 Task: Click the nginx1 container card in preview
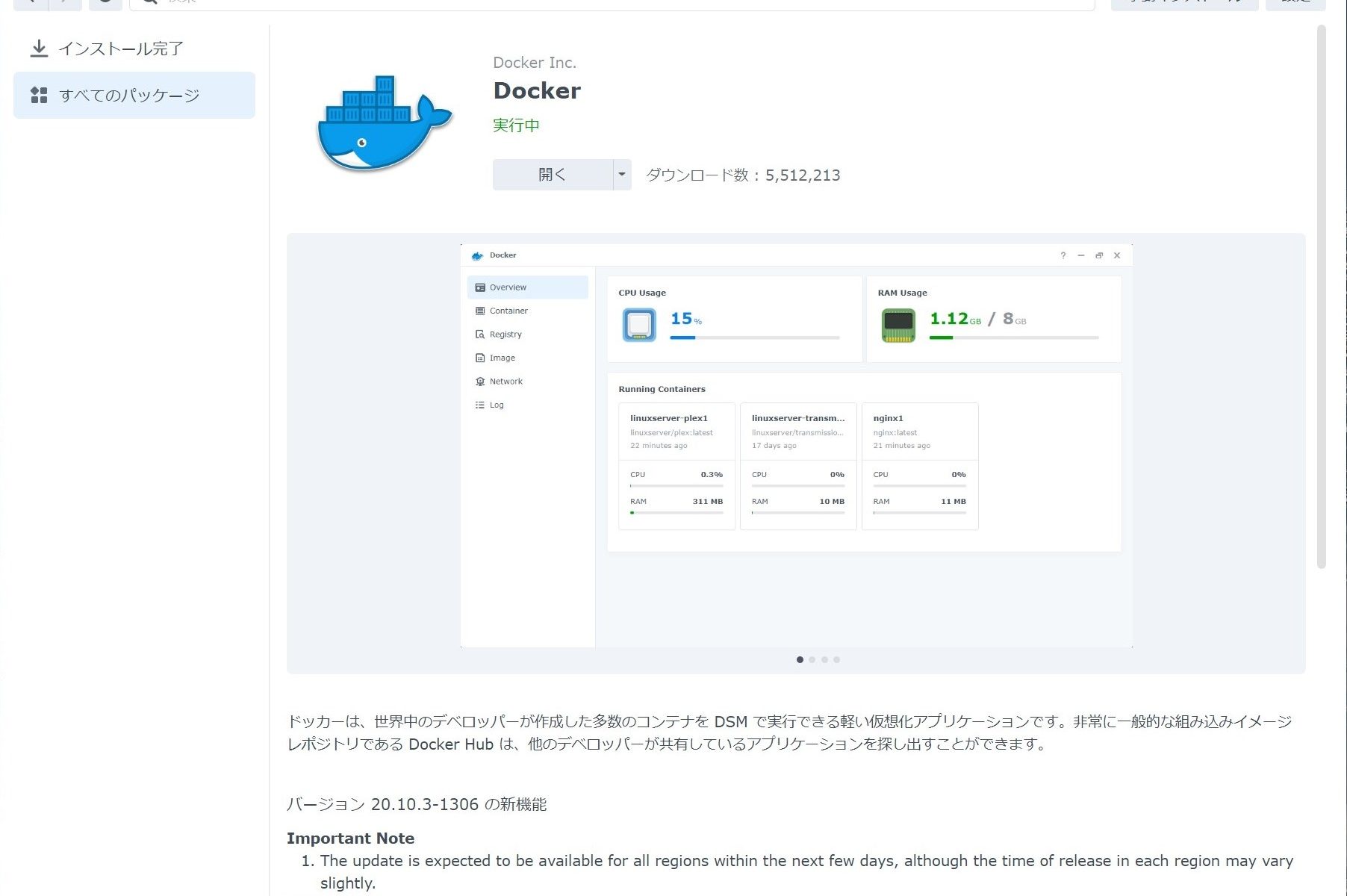pos(920,466)
